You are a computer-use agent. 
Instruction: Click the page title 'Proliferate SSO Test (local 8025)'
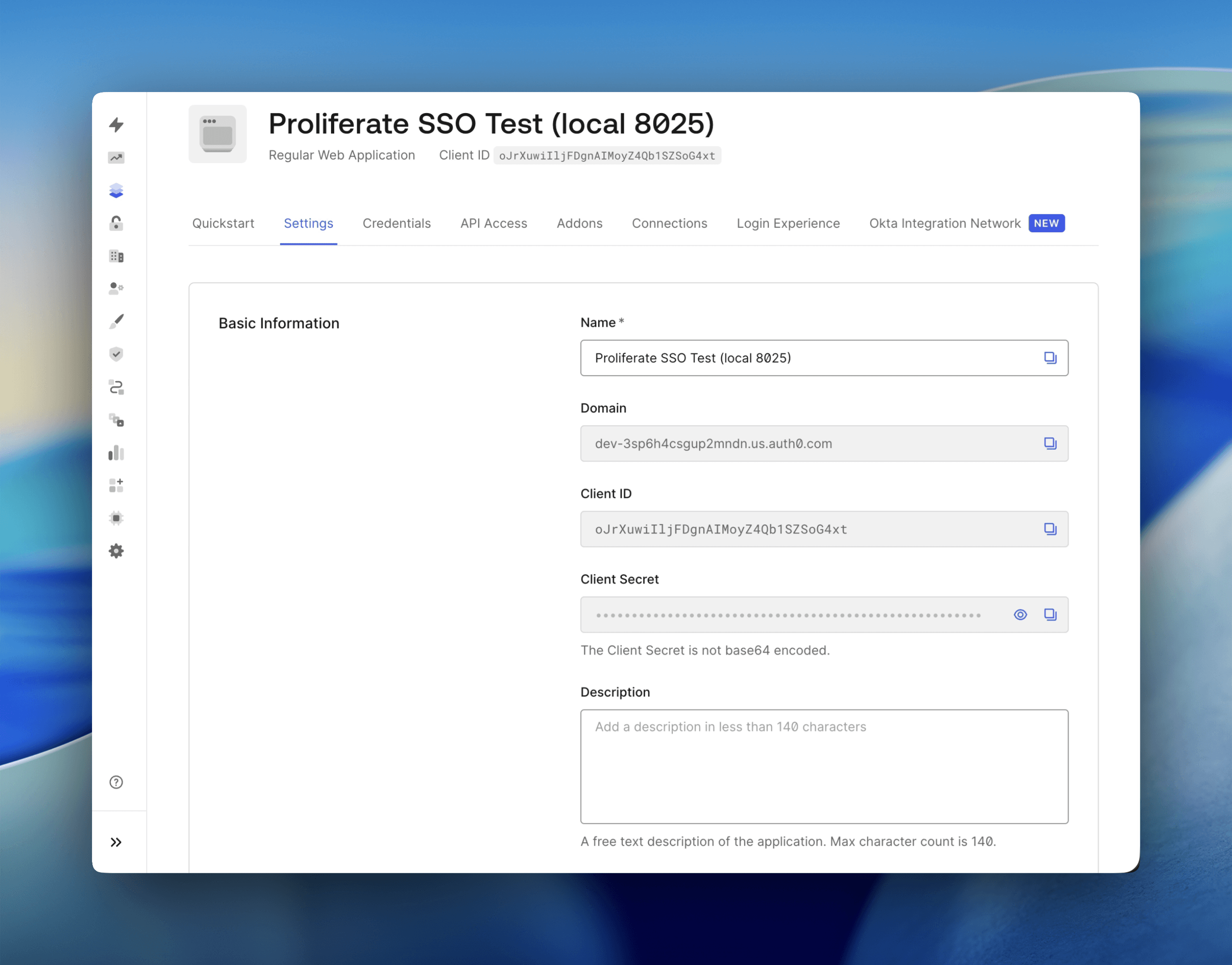coord(491,124)
